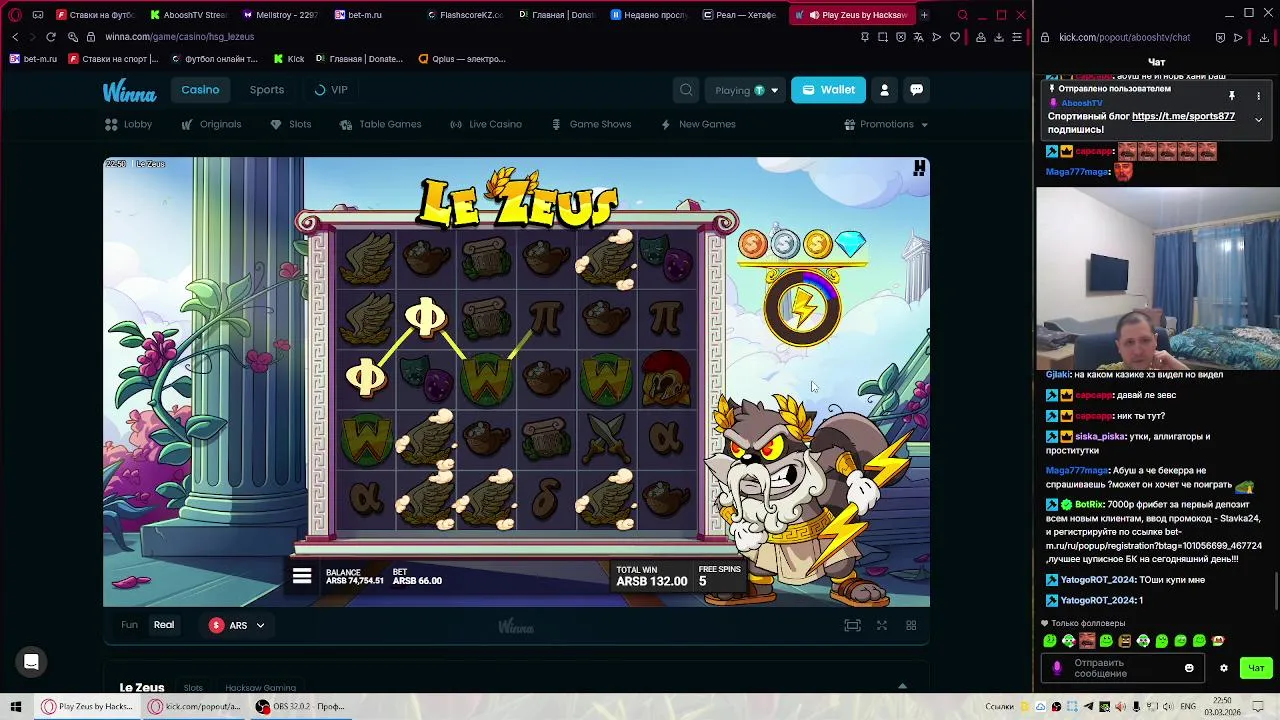Go to Lobby category
The width and height of the screenshot is (1280, 720).
(129, 124)
